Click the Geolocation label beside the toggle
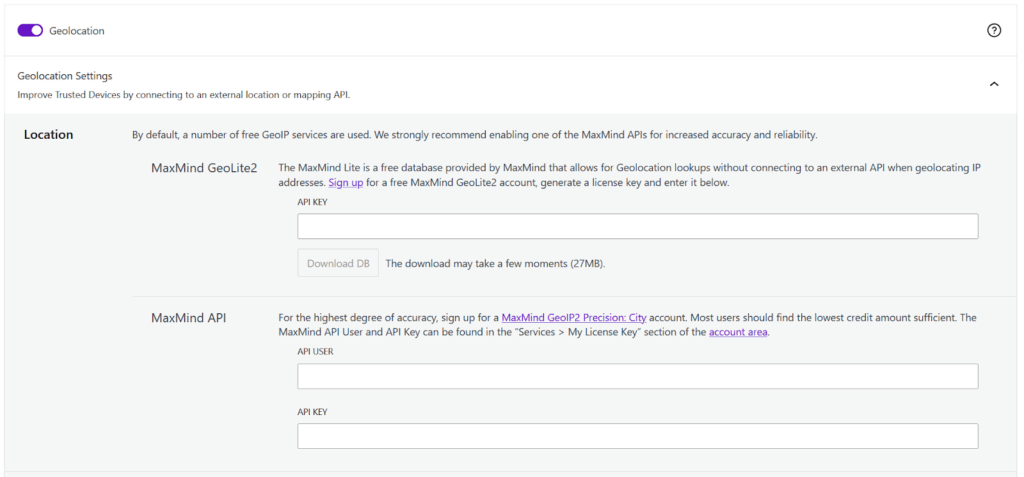 coord(77,31)
